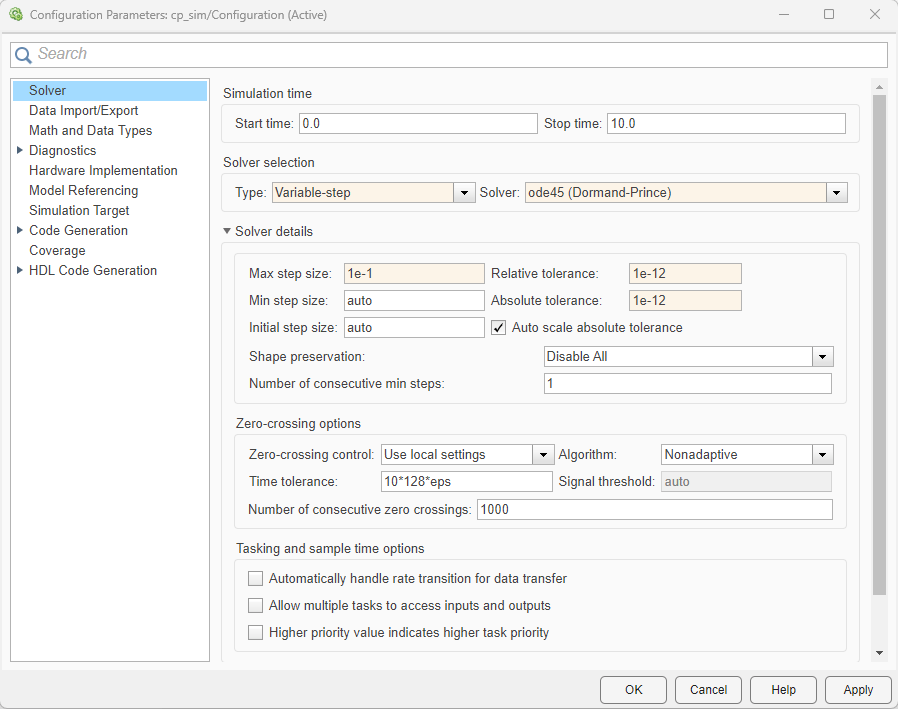Check Higher priority value indicates higher task priority
Image resolution: width=898 pixels, height=709 pixels.
[256, 632]
